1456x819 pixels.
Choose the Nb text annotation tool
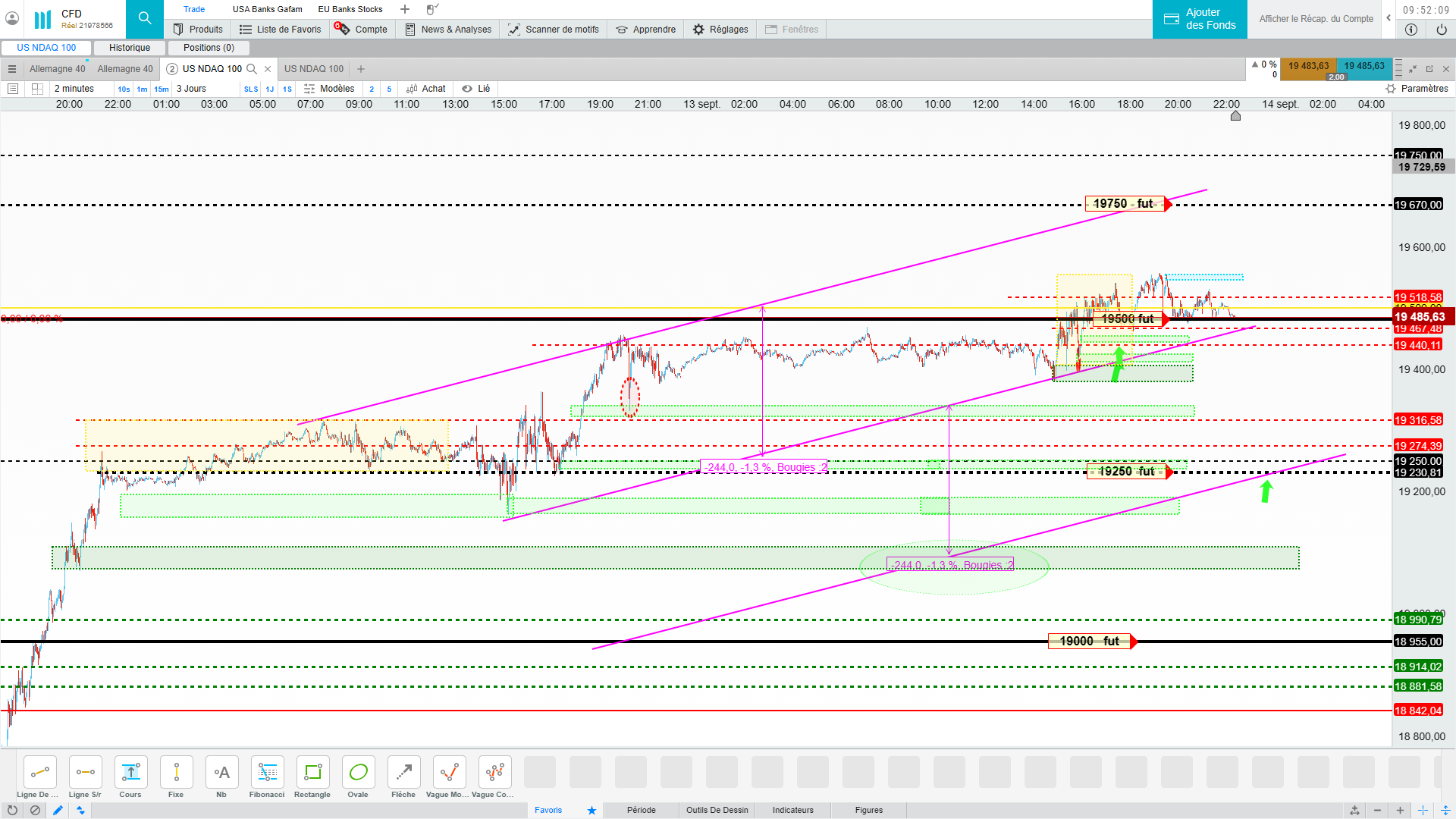[x=221, y=773]
